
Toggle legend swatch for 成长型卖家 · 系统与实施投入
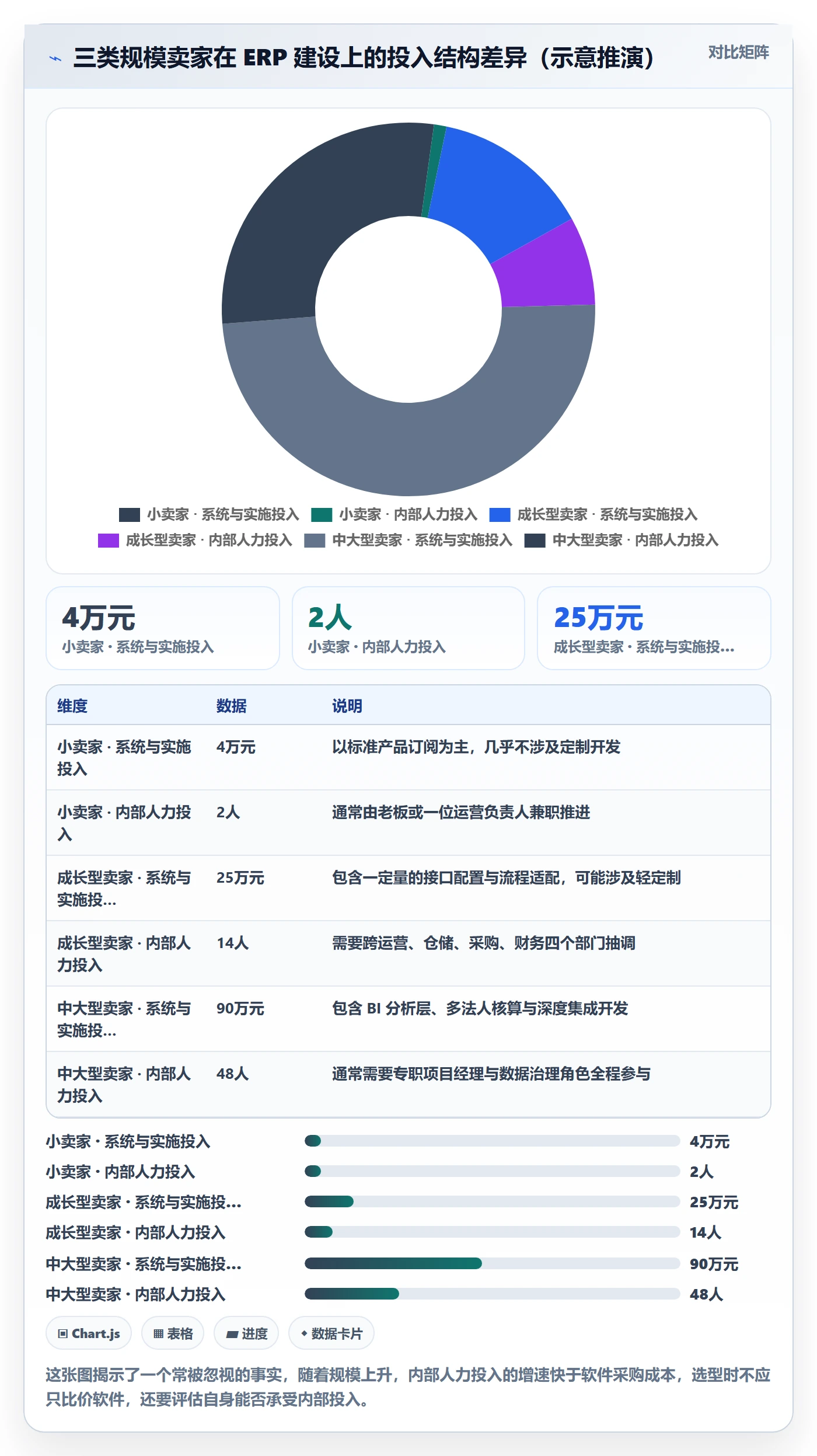click(x=500, y=514)
